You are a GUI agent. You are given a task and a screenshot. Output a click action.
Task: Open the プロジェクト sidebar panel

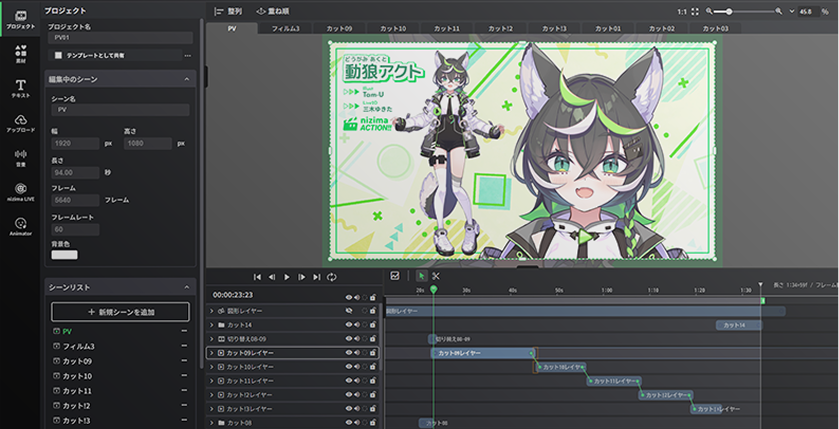(20, 19)
